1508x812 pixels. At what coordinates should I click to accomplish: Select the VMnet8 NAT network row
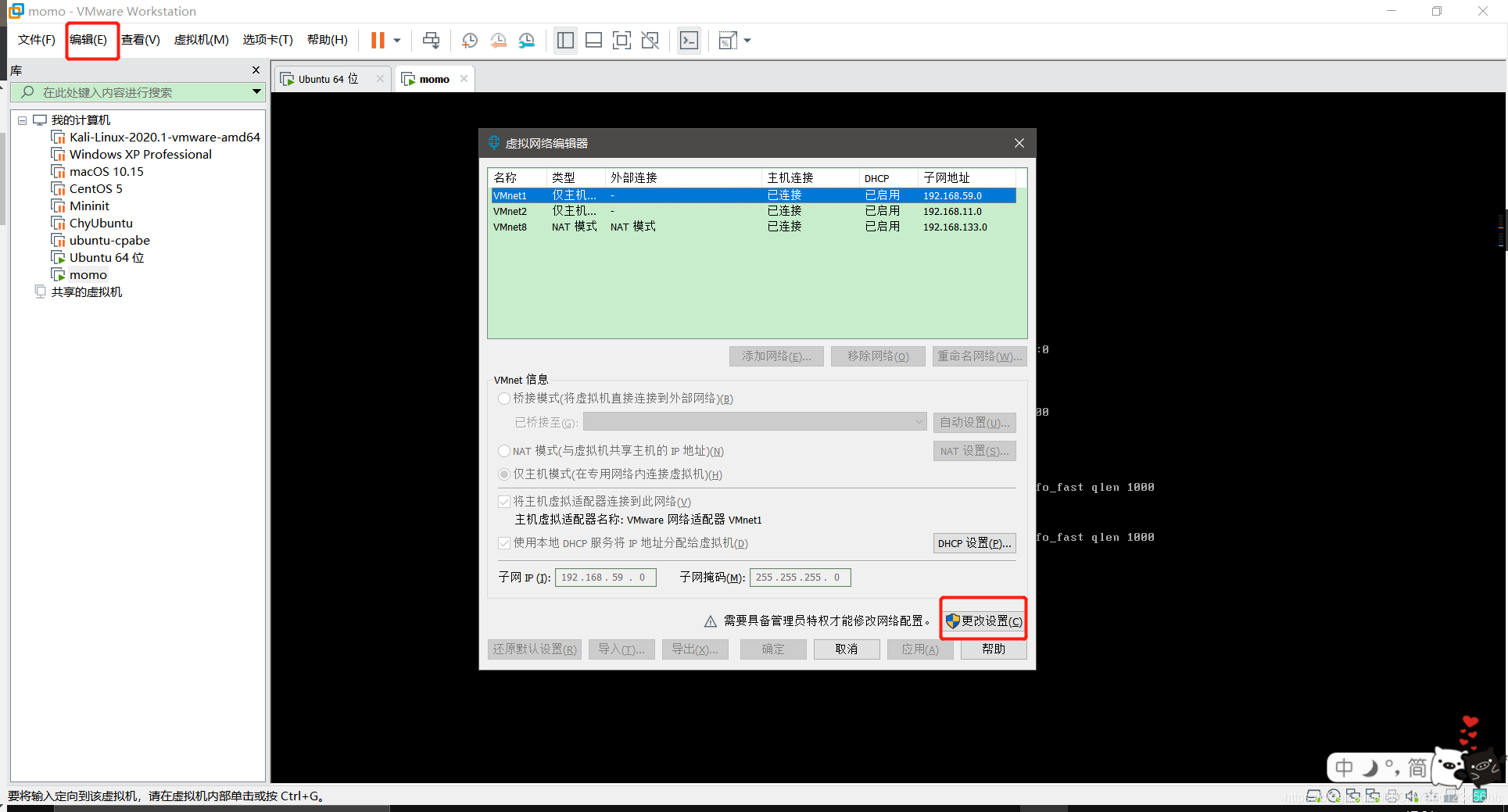pos(754,227)
